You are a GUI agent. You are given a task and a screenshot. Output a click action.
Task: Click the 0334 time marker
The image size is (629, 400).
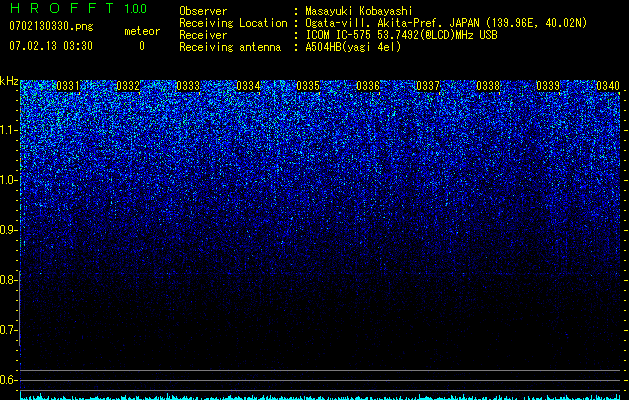(x=248, y=86)
